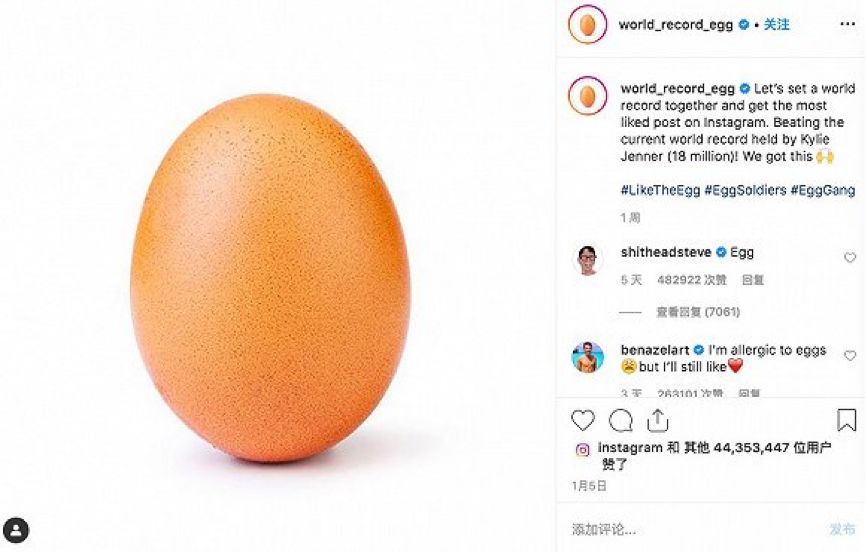Open world_record_egg avatar in post header
The height and width of the screenshot is (552, 866).
(x=587, y=25)
